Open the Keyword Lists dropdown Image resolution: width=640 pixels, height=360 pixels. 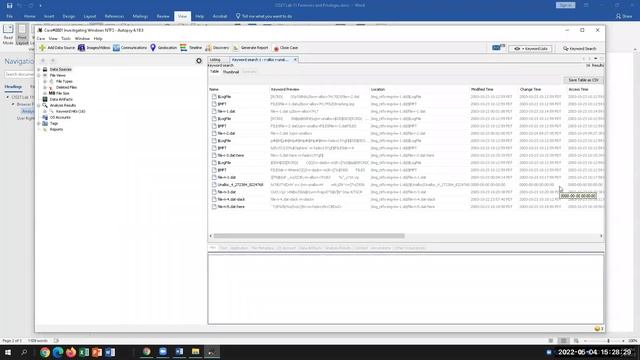pyautogui.click(x=530, y=49)
